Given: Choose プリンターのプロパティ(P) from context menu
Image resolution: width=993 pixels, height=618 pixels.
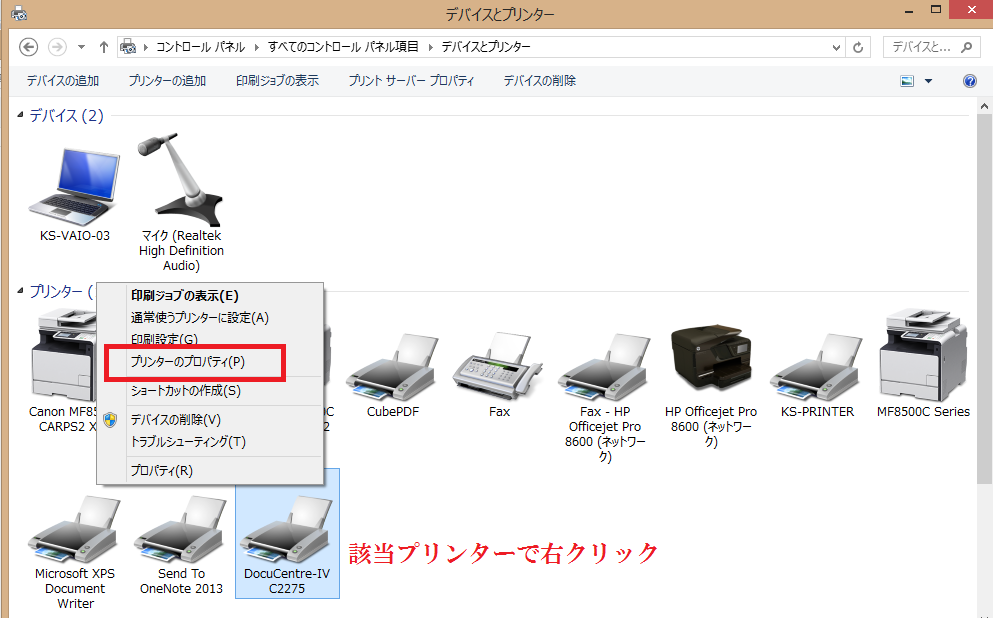Looking at the screenshot, I should pyautogui.click(x=188, y=361).
